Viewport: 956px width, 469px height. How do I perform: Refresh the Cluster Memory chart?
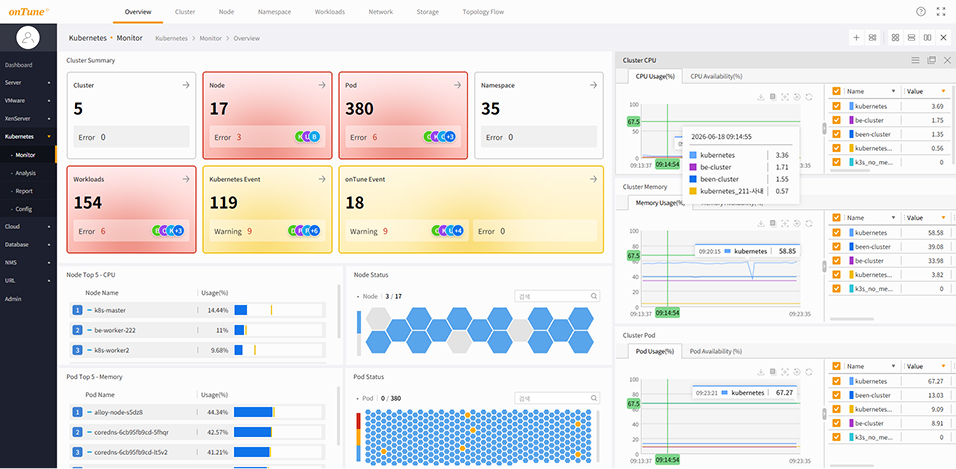pos(808,223)
